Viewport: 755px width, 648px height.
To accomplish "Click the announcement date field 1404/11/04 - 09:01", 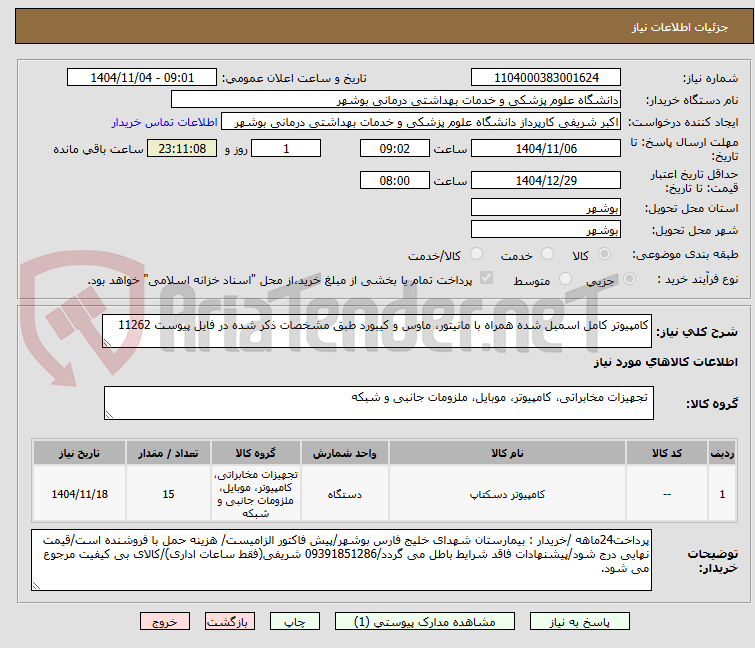I will pyautogui.click(x=142, y=78).
